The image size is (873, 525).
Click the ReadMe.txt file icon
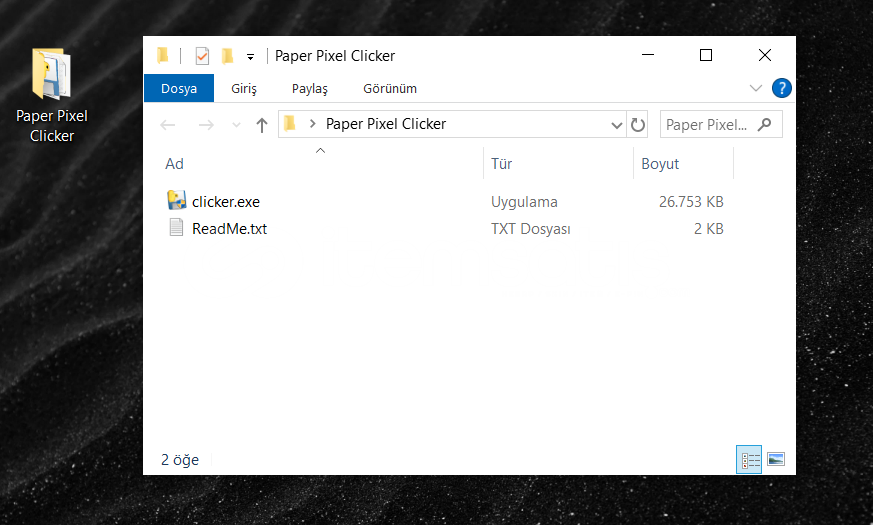[x=177, y=228]
